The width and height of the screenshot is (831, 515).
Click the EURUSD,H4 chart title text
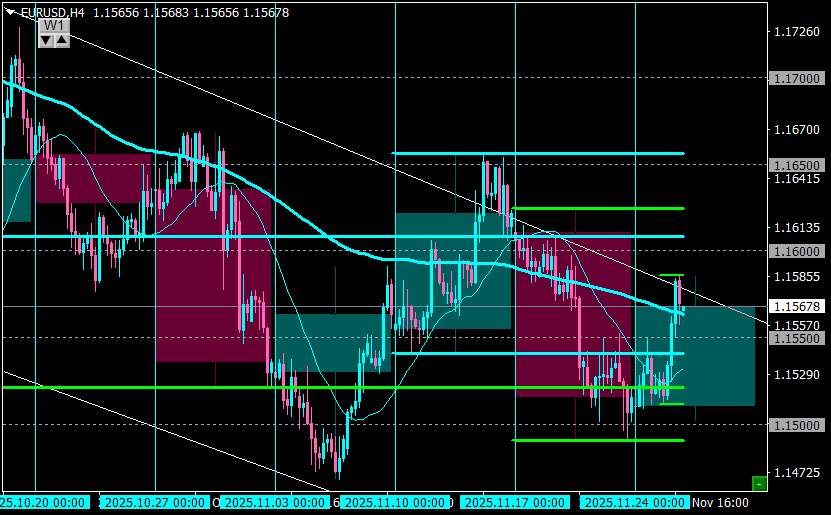(52, 12)
